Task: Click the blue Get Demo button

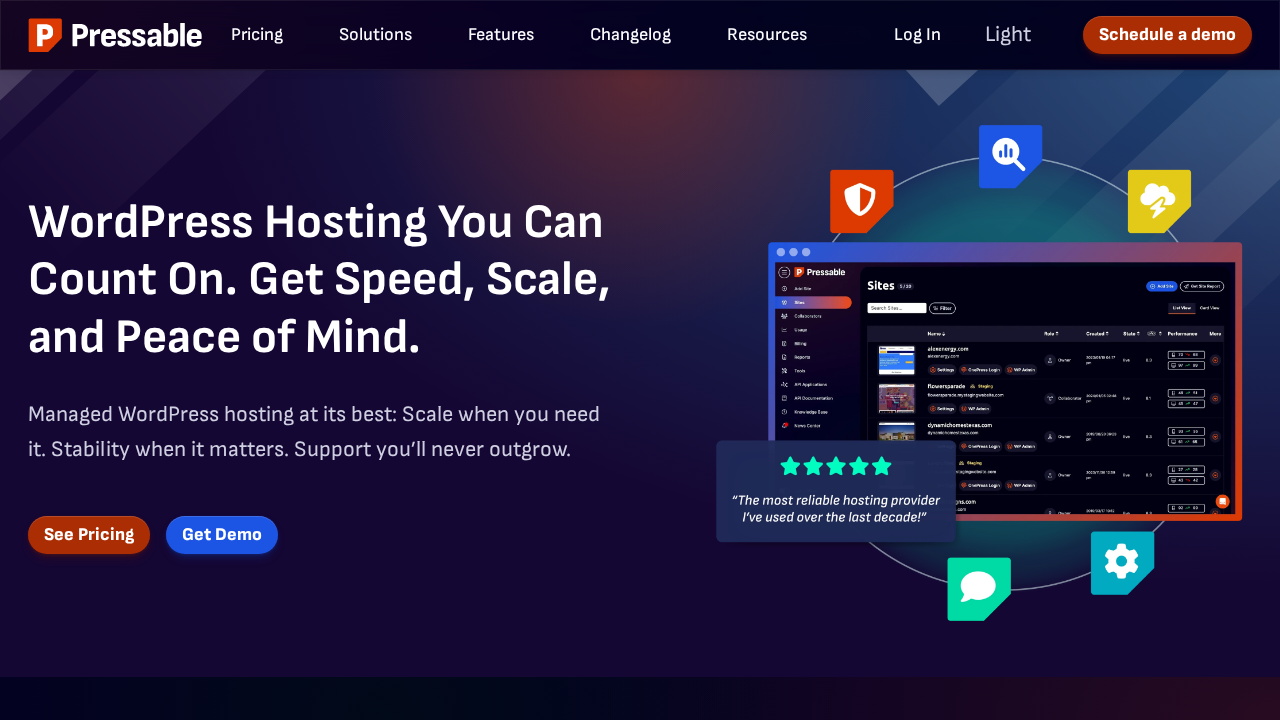Action: tap(221, 535)
